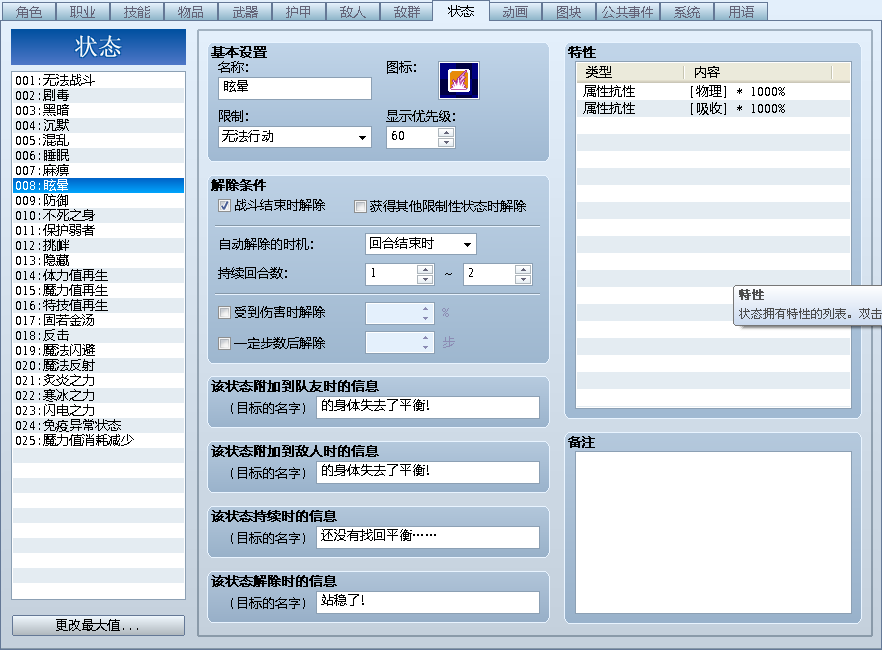Image resolution: width=882 pixels, height=650 pixels.
Task: Increase 显示优先级 value with up arrow
Action: point(446,132)
